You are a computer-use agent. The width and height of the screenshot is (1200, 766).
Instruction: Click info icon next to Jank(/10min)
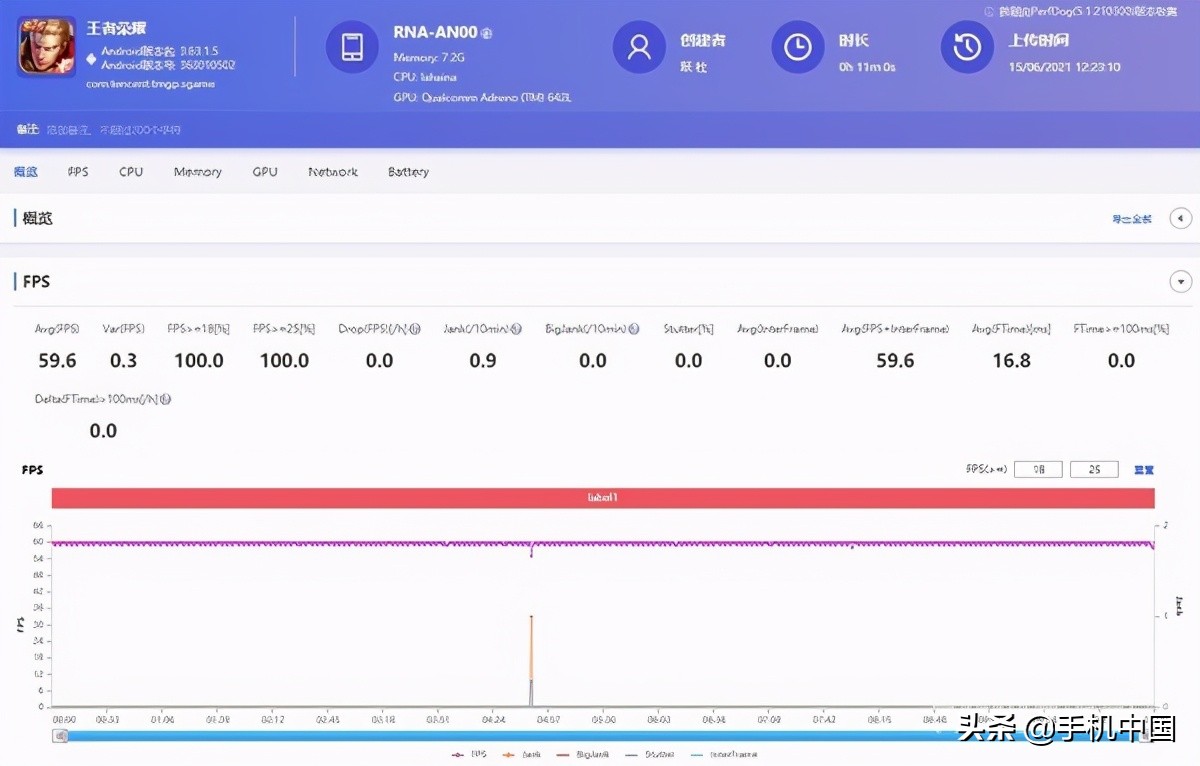516,329
